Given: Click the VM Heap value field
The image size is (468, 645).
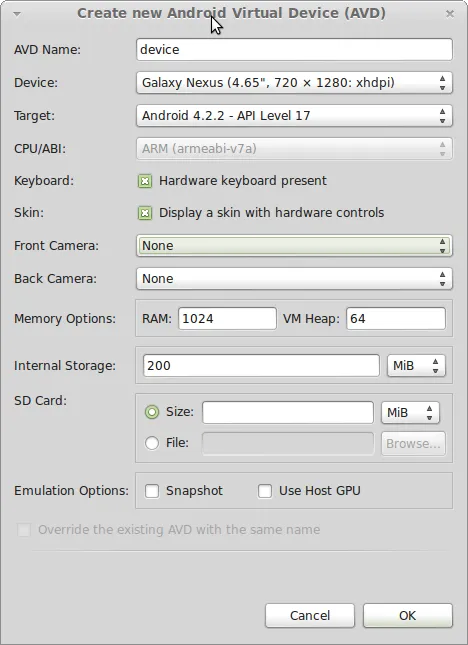Looking at the screenshot, I should click(x=396, y=319).
